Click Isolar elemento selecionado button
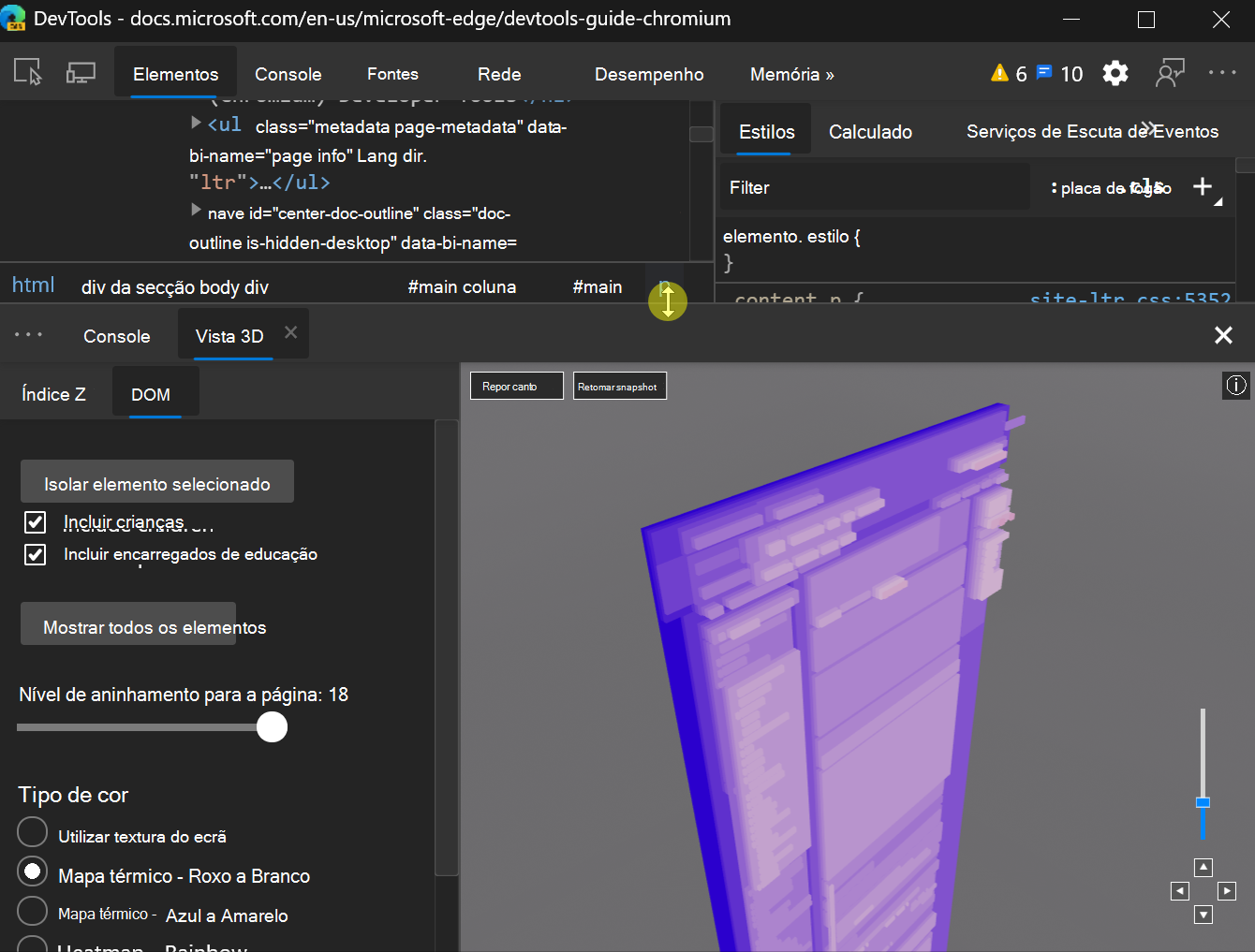This screenshot has height=952, width=1255. coord(156,483)
